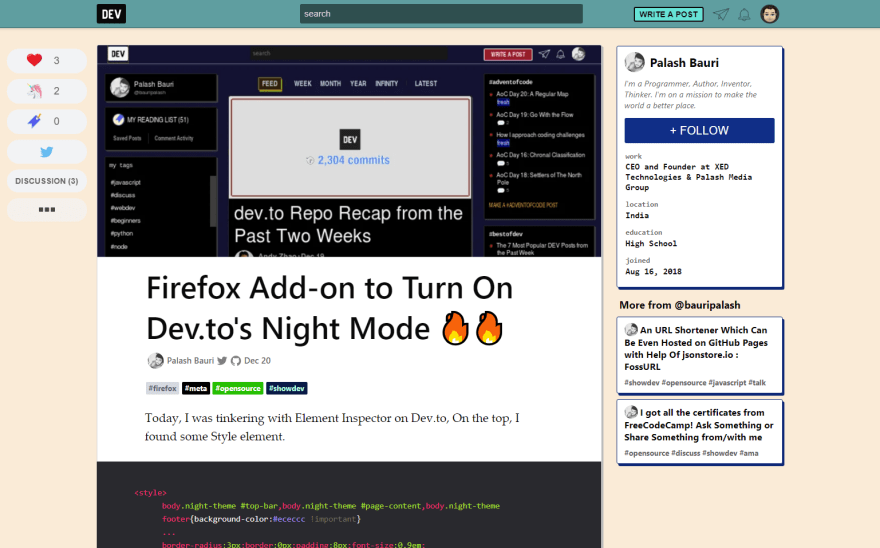
Task: Open author's Twitter icon in byline
Action: [x=222, y=360]
